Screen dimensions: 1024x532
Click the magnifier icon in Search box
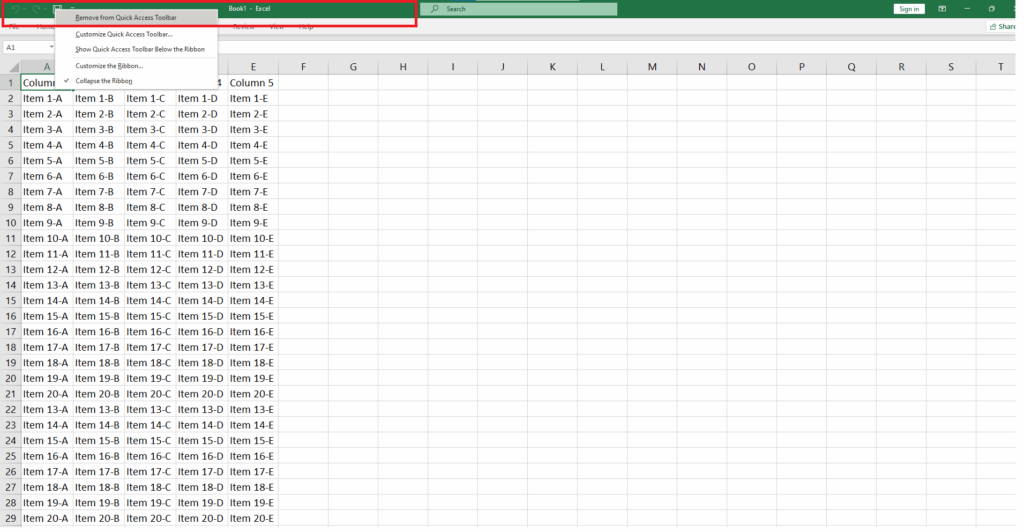click(x=434, y=9)
